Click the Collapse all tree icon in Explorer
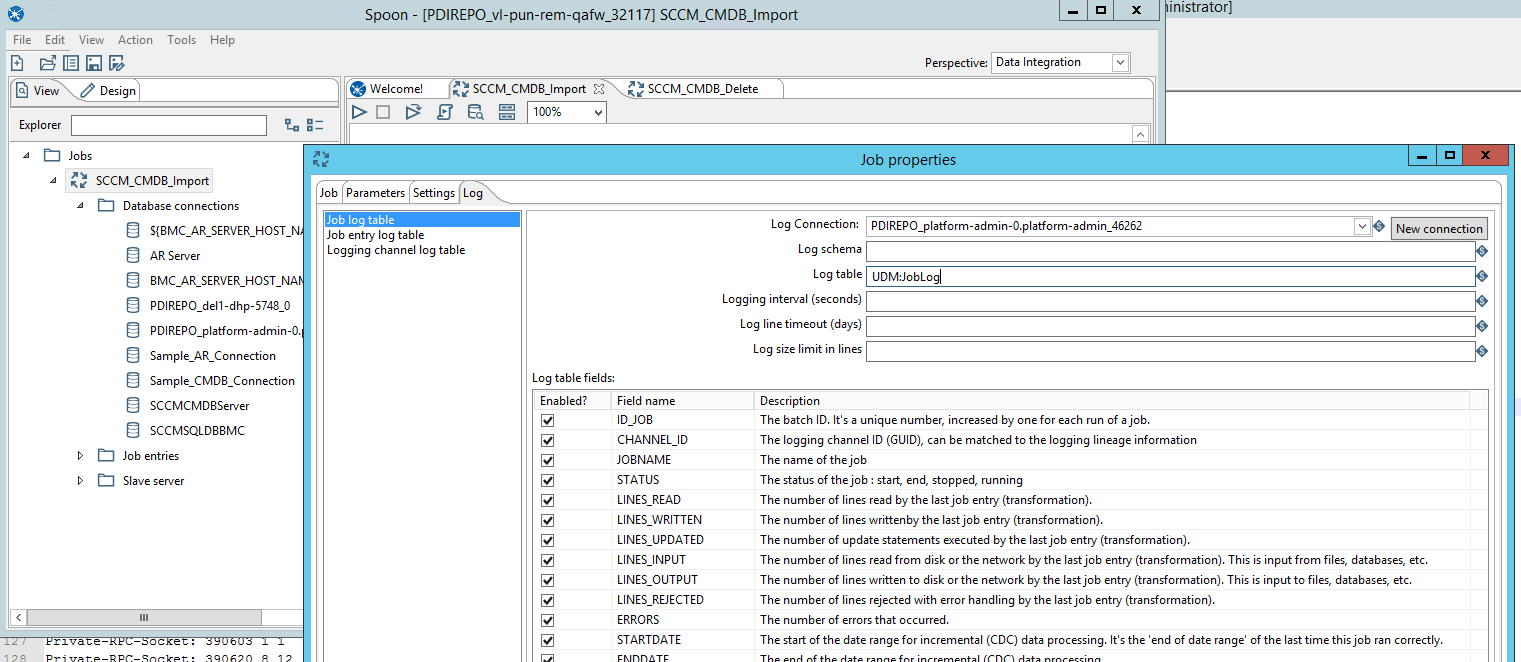Image resolution: width=1521 pixels, height=662 pixels. pyautogui.click(x=315, y=125)
